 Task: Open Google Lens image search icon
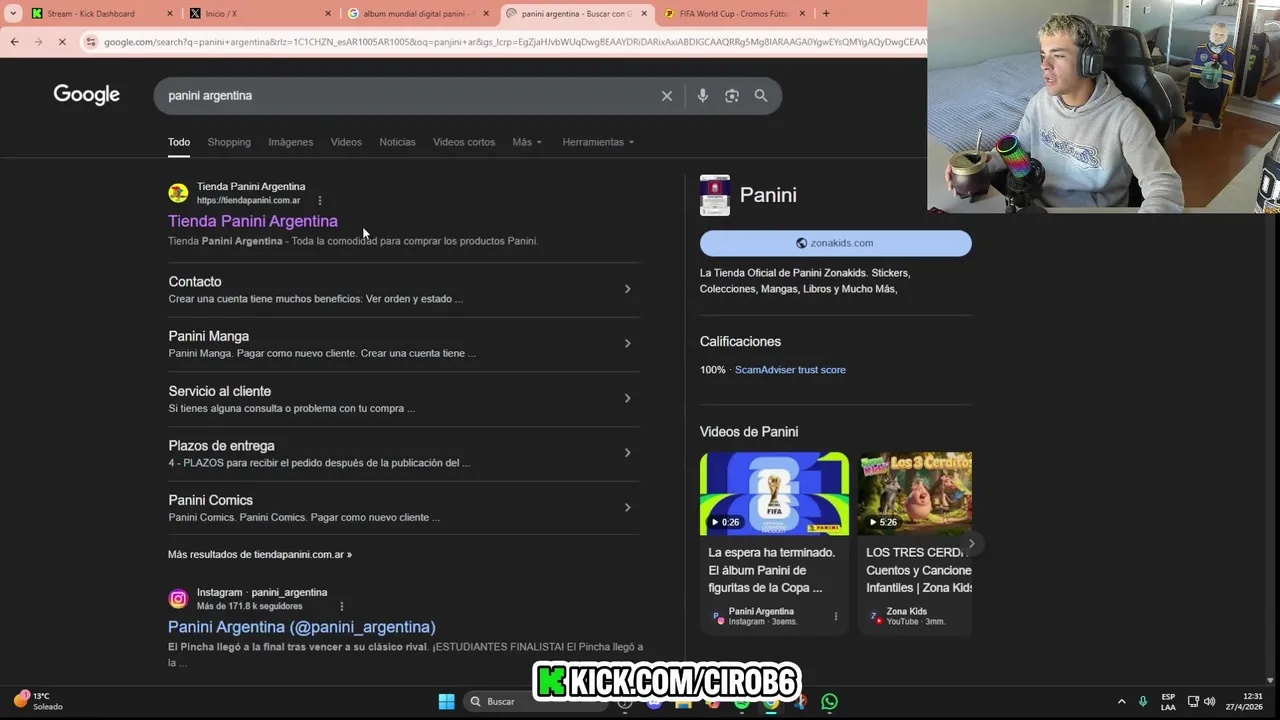(732, 96)
